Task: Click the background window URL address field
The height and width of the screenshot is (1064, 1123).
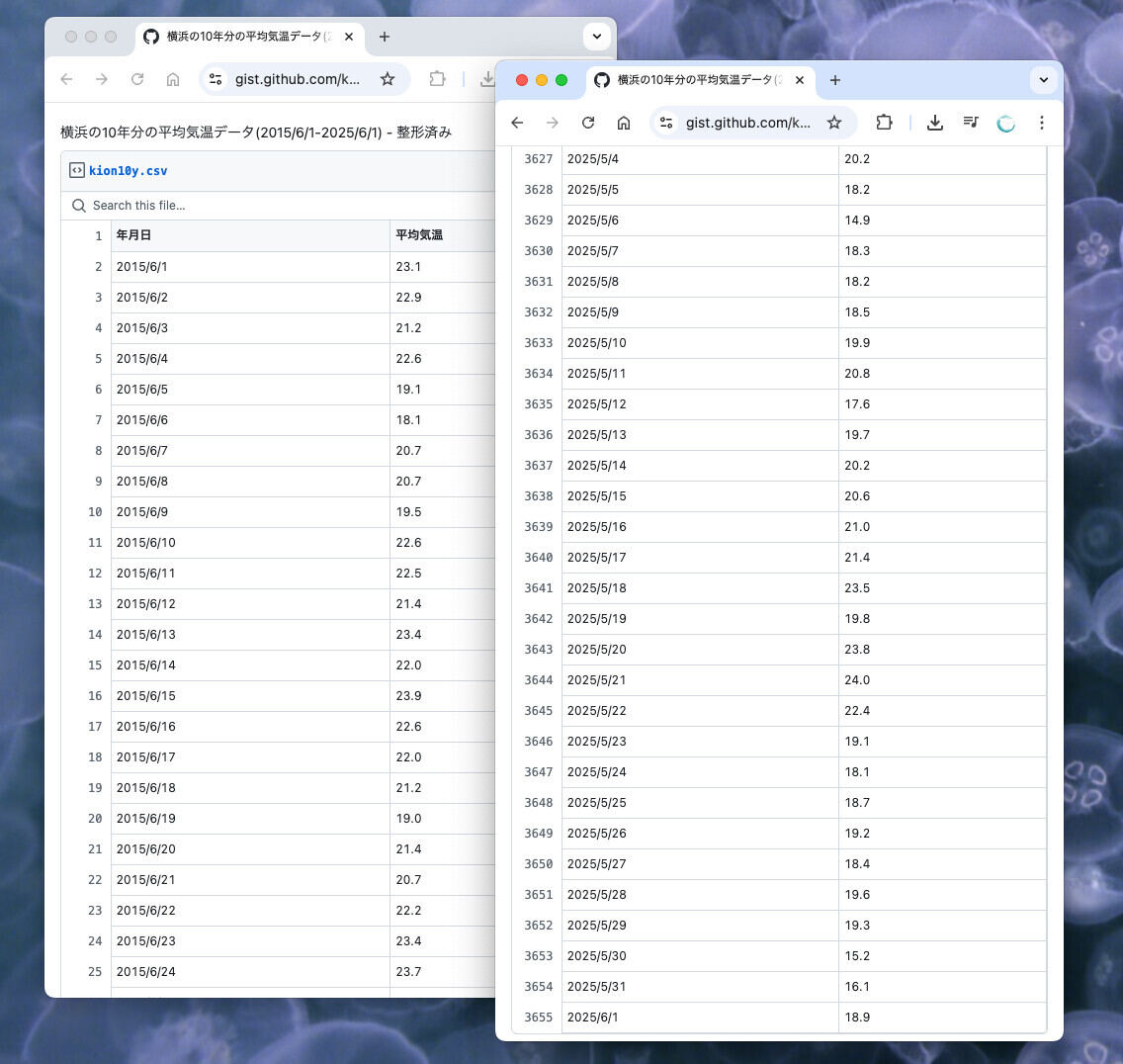Action: pos(298,79)
